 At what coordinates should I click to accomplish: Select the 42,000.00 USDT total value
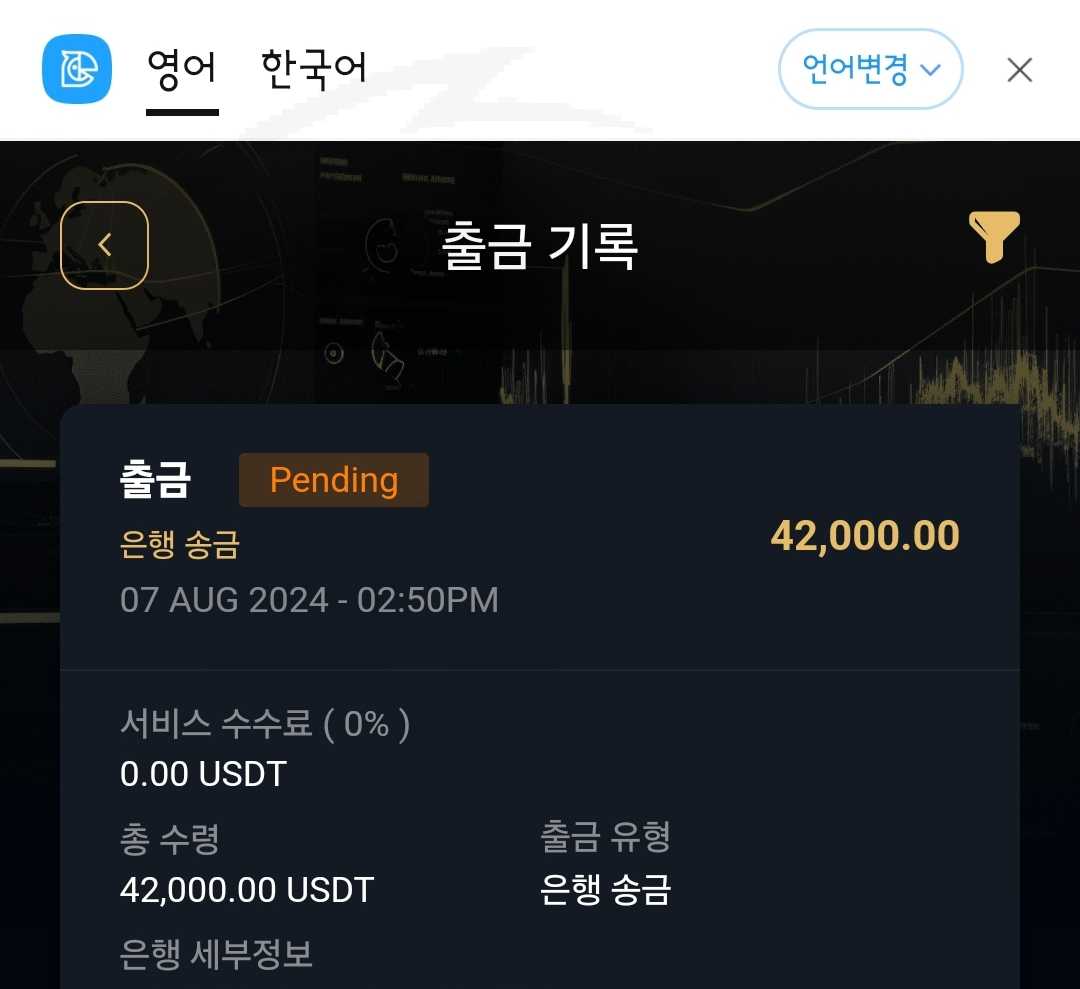pos(246,889)
